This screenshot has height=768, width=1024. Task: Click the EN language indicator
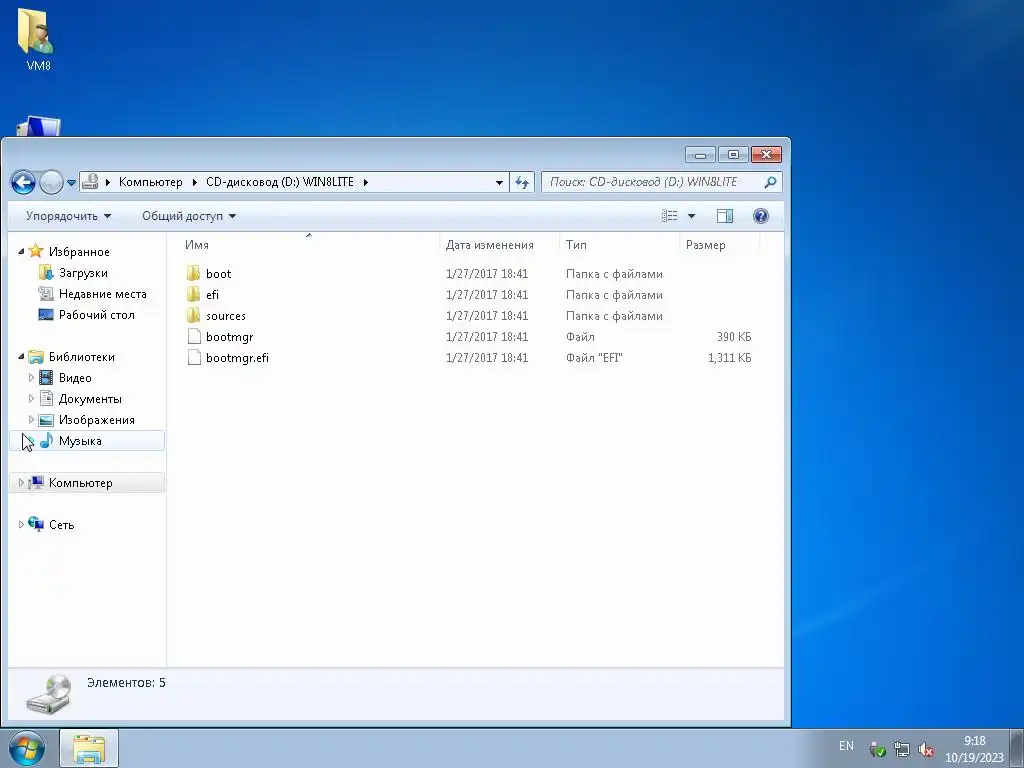point(846,746)
